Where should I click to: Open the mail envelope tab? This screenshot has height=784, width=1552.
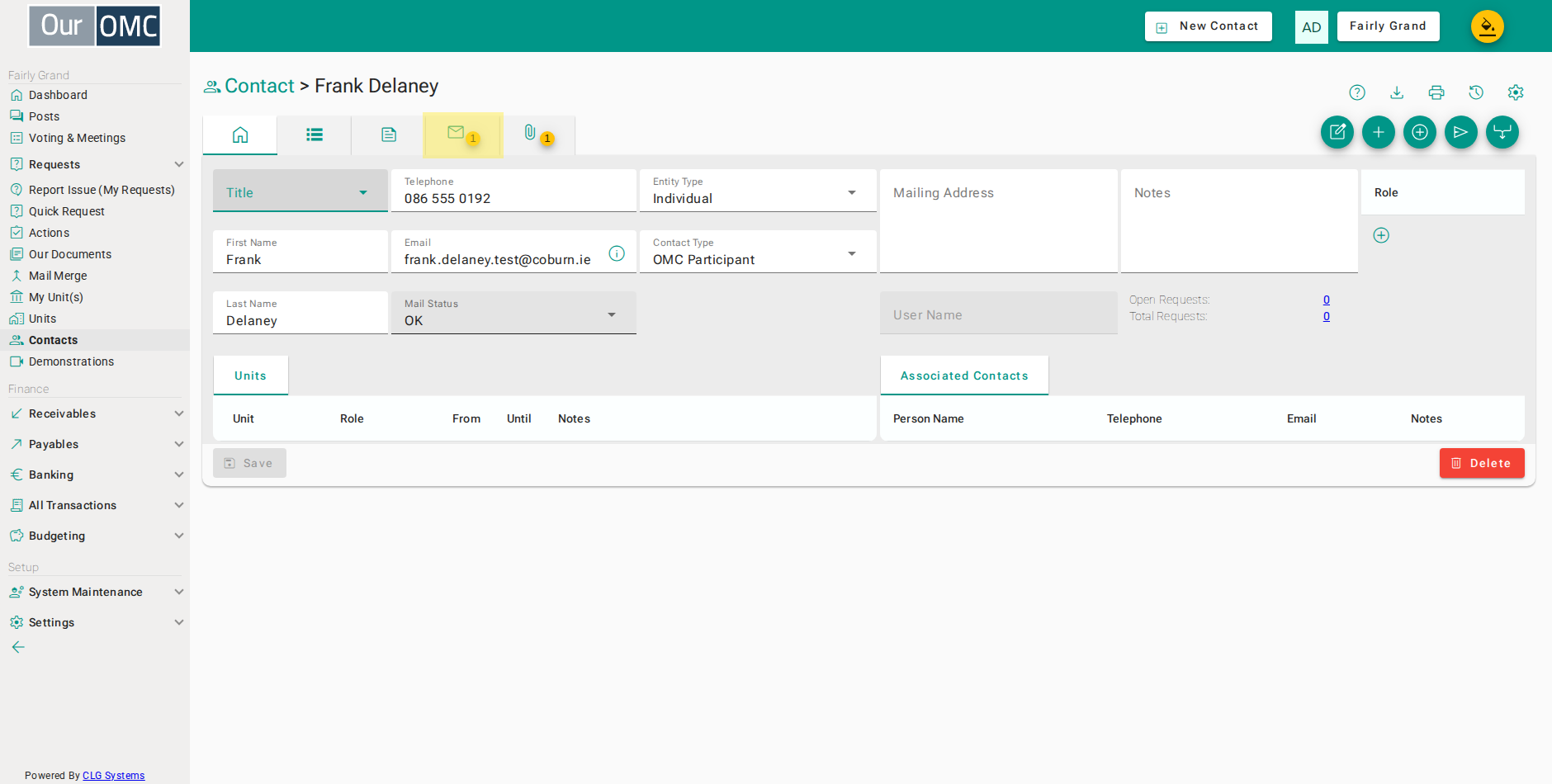pos(463,135)
